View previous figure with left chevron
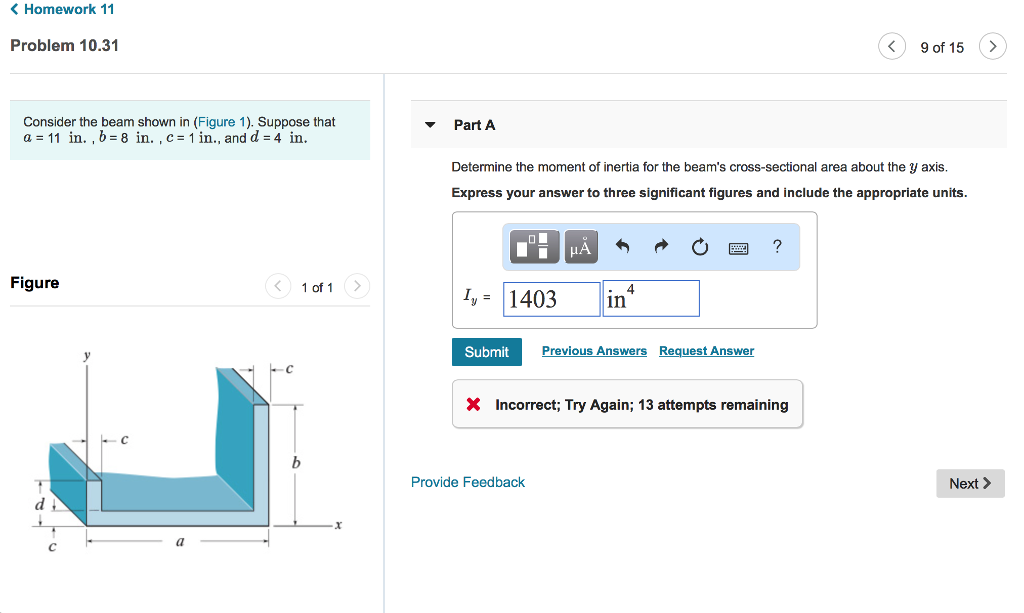 point(278,286)
